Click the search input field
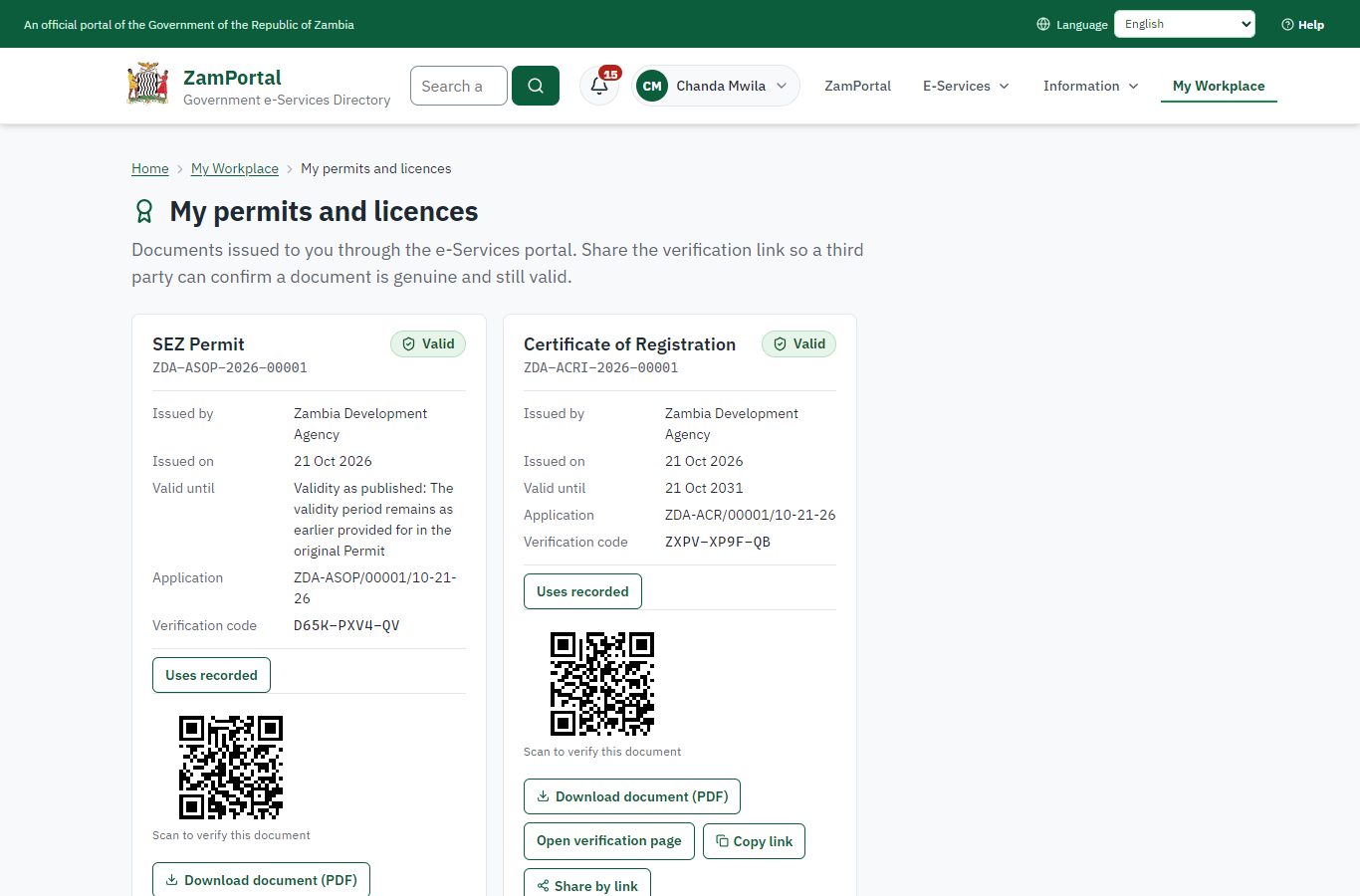Image resolution: width=1360 pixels, height=896 pixels. pos(459,86)
